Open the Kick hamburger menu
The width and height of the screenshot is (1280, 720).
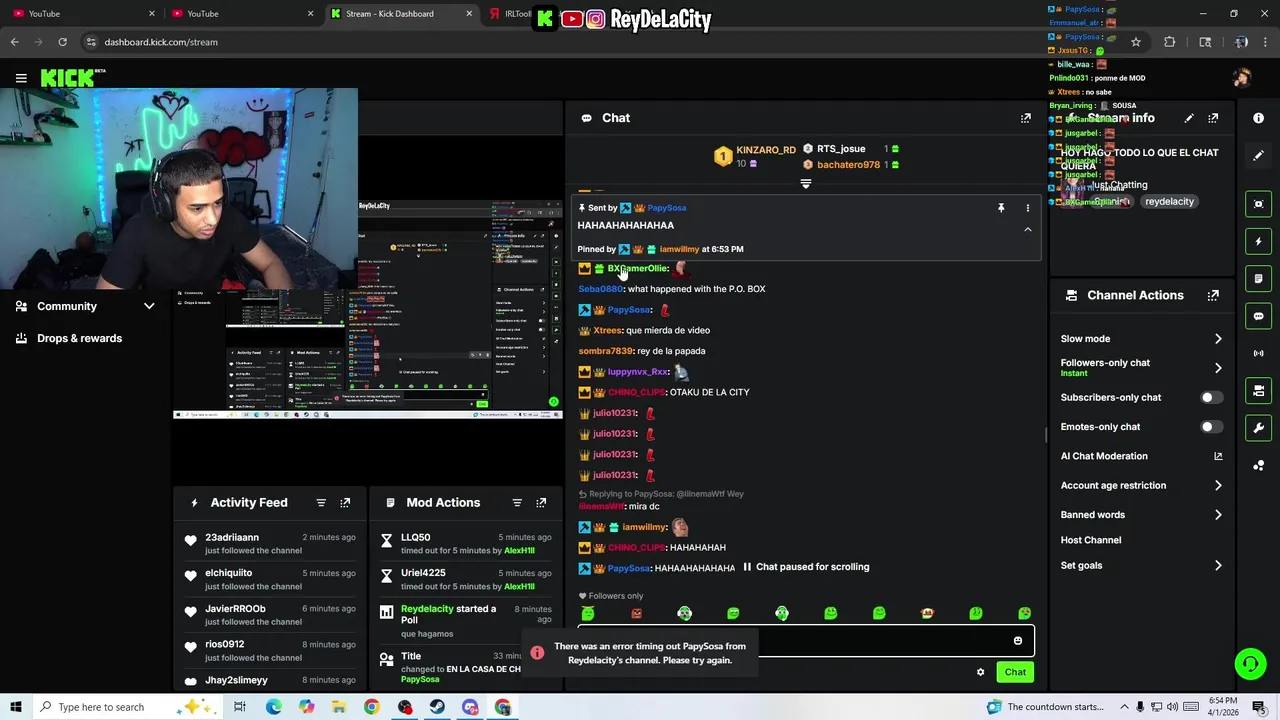(21, 78)
